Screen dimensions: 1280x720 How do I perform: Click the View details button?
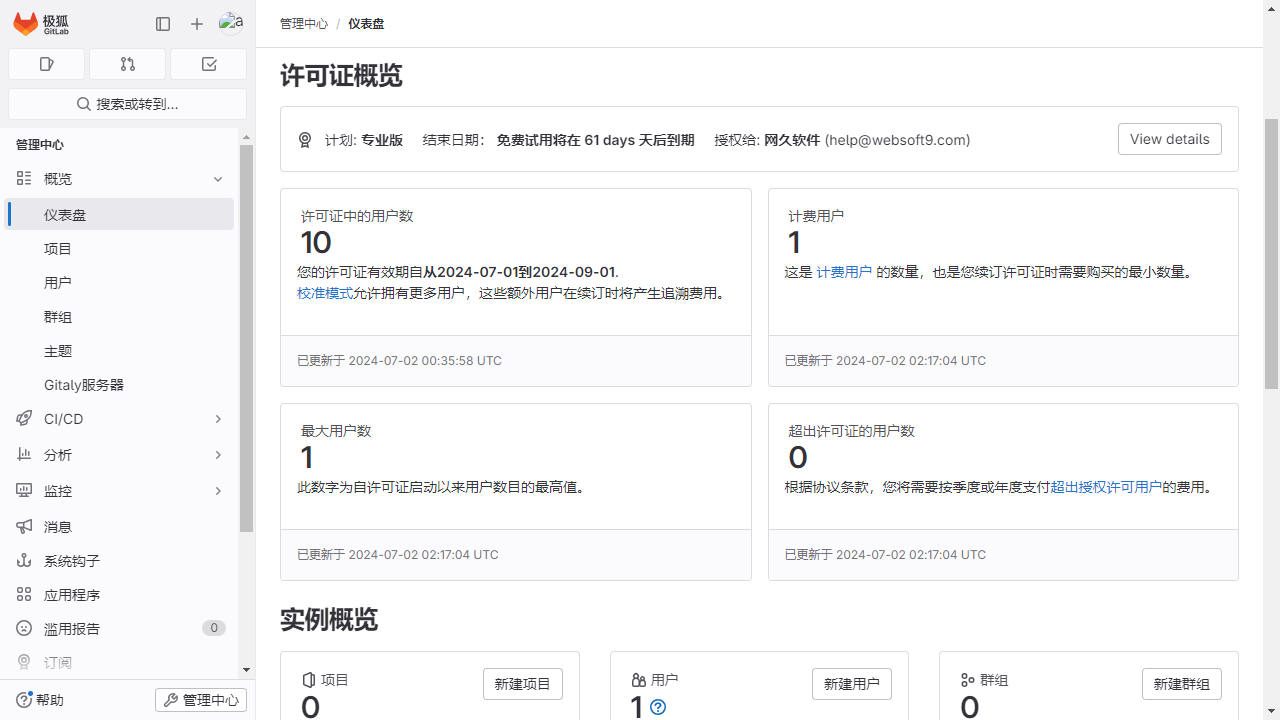tap(1169, 139)
